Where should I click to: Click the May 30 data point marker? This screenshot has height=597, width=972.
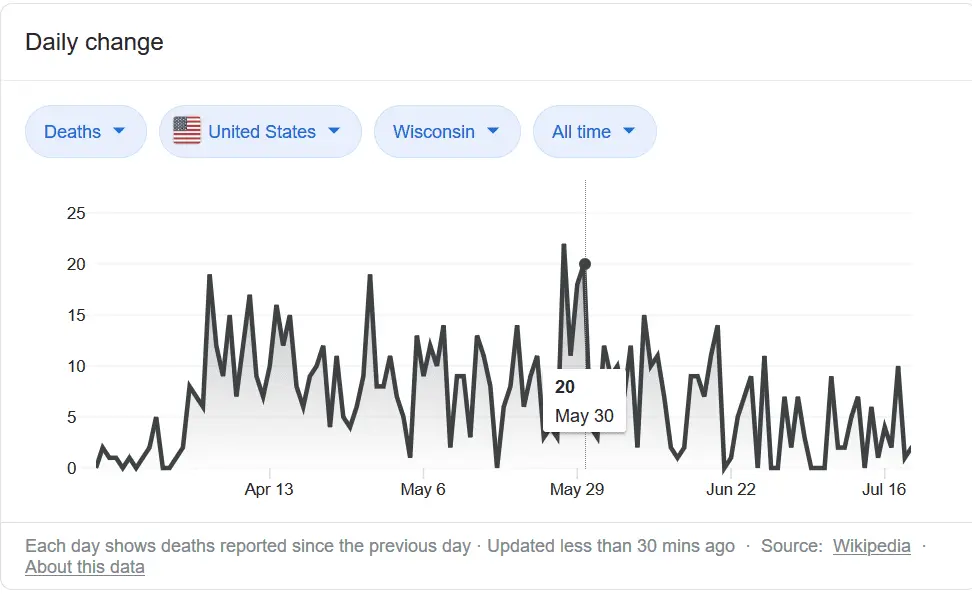585,264
